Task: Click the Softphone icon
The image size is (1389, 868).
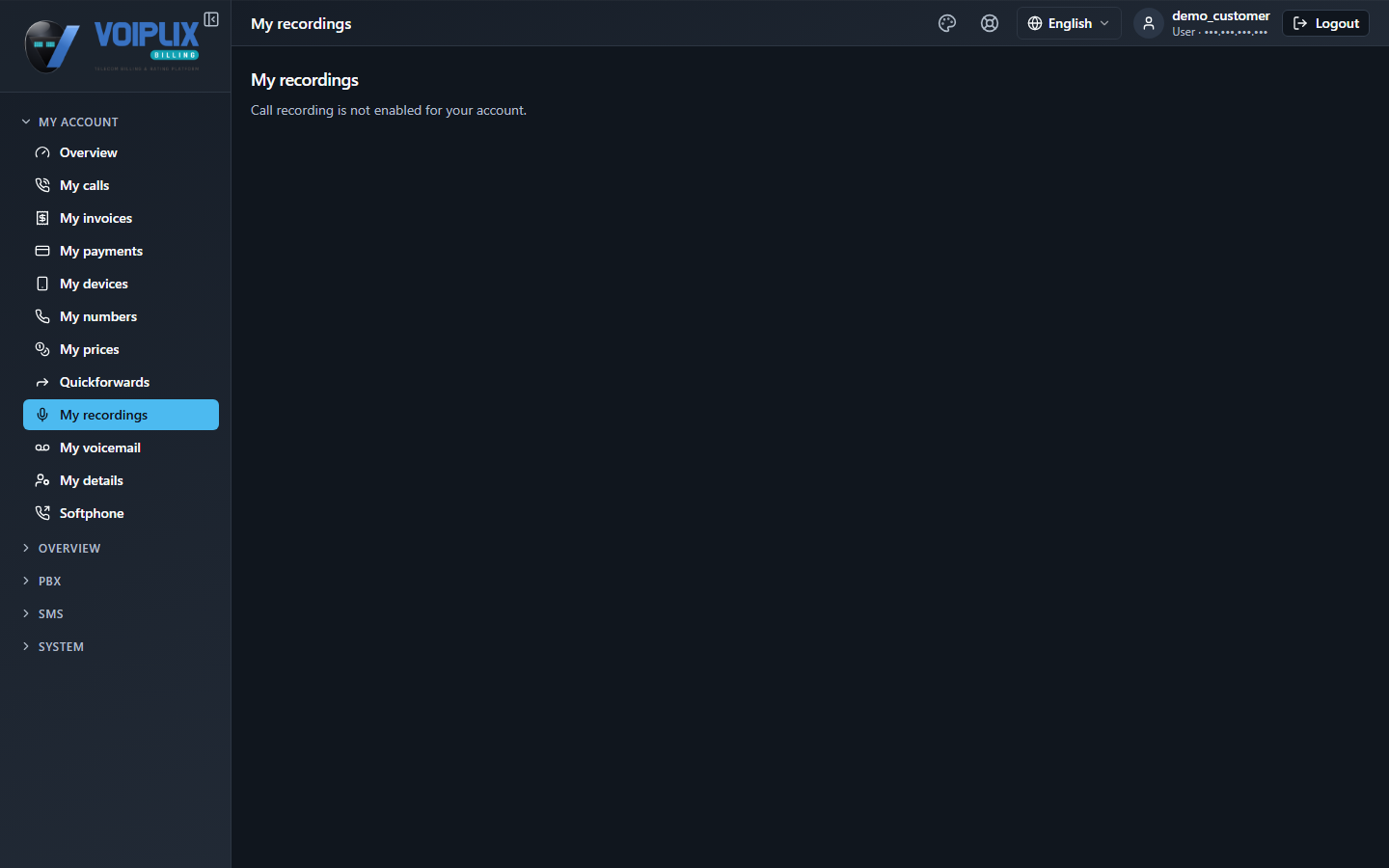Action: point(42,513)
